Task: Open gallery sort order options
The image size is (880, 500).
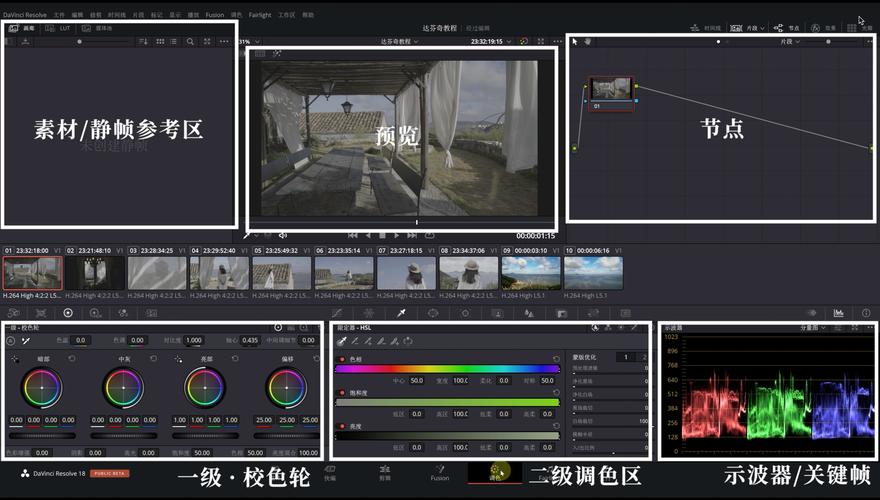Action: tap(143, 42)
